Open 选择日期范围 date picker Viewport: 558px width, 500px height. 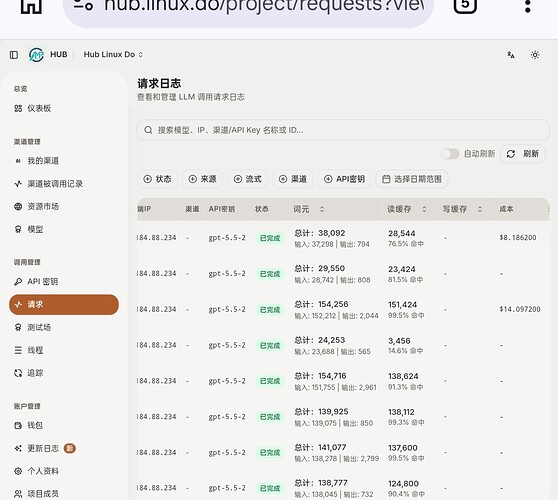[x=412, y=179]
